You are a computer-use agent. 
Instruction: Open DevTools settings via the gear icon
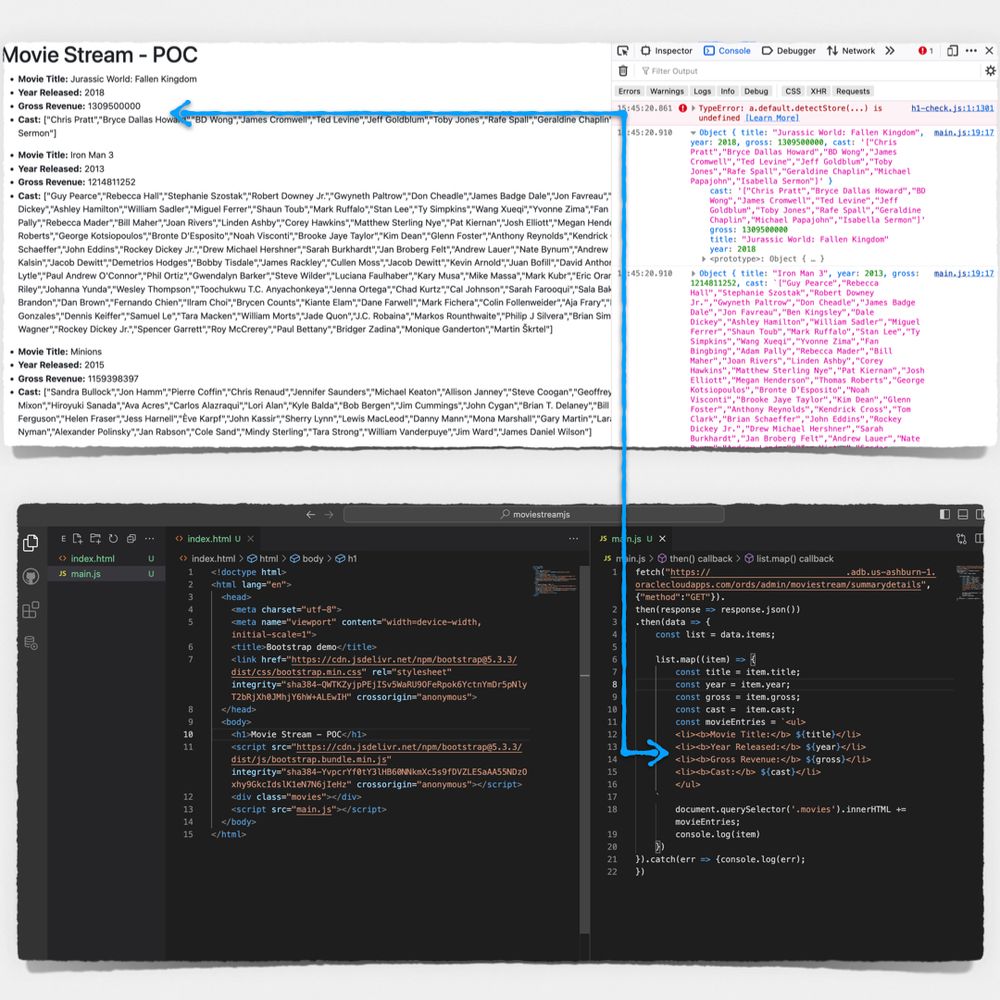[x=989, y=71]
